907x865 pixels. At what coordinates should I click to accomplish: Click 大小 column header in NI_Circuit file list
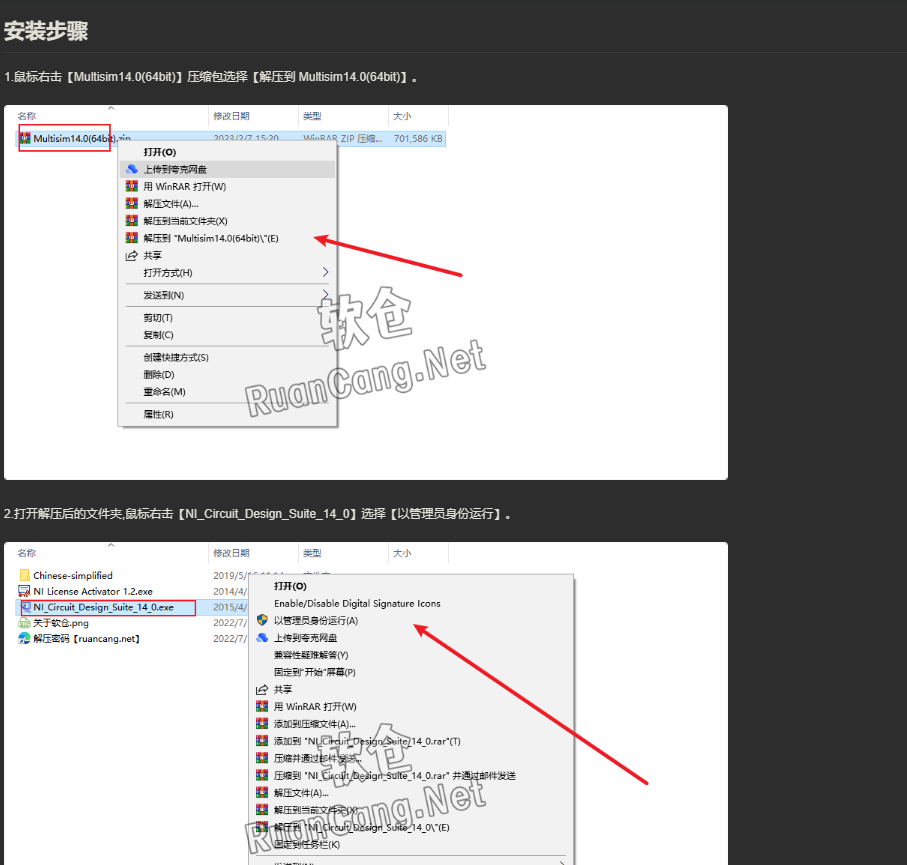tap(402, 553)
